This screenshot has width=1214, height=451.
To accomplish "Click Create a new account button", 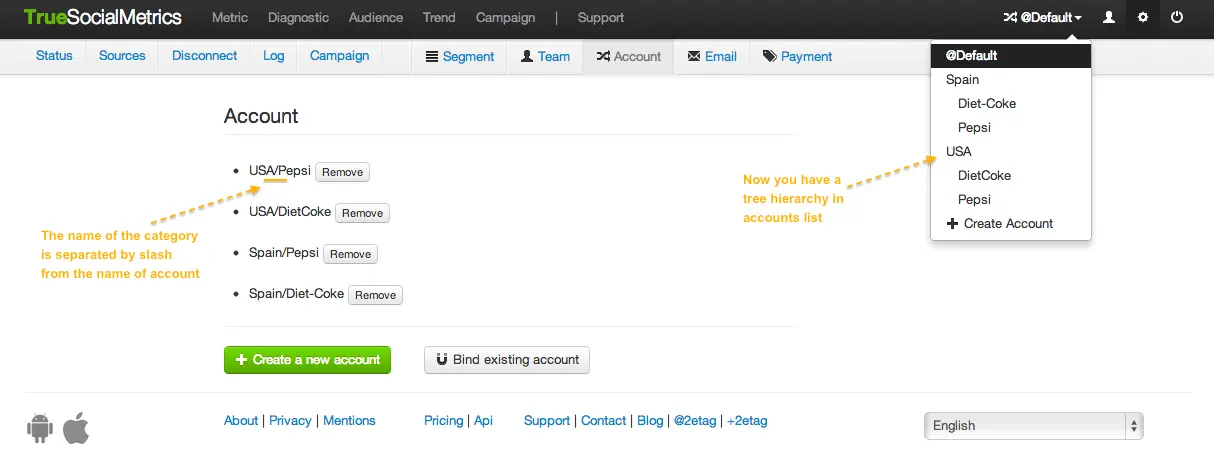I will [307, 360].
